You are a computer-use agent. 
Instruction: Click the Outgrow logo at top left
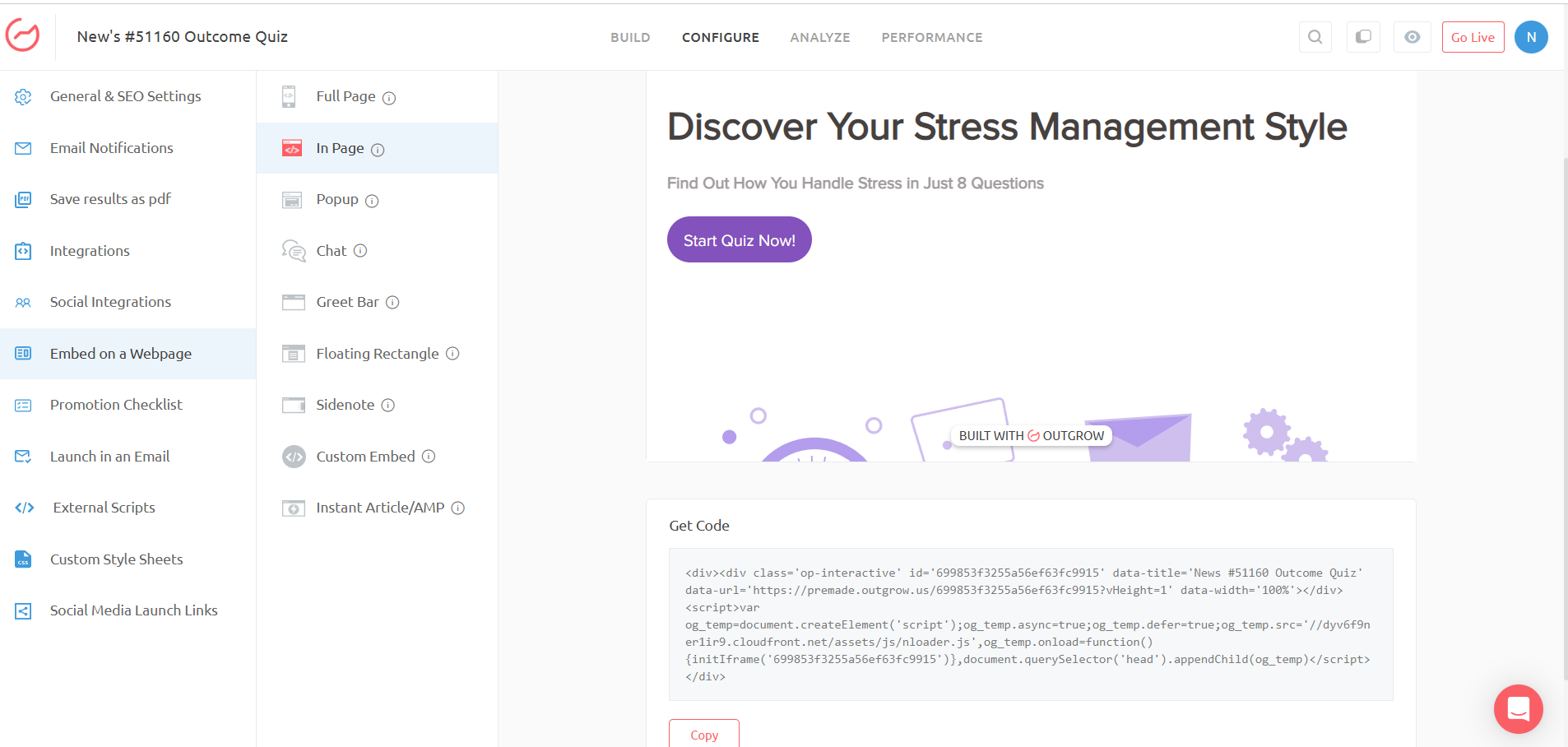(x=22, y=36)
